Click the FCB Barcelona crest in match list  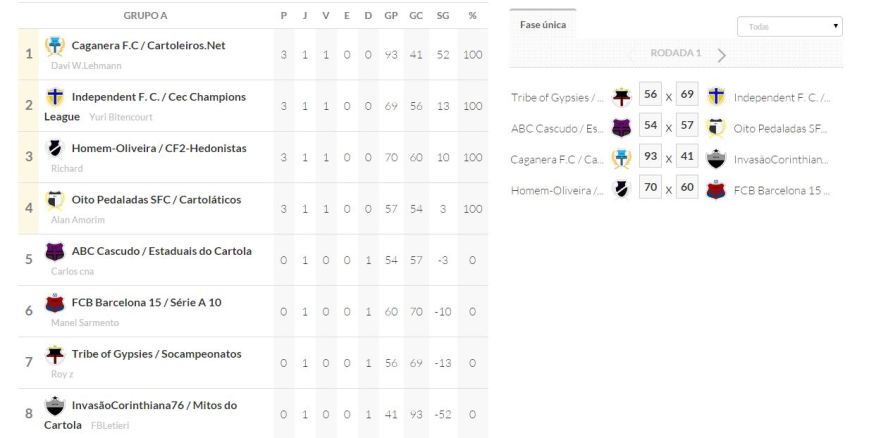(x=715, y=190)
